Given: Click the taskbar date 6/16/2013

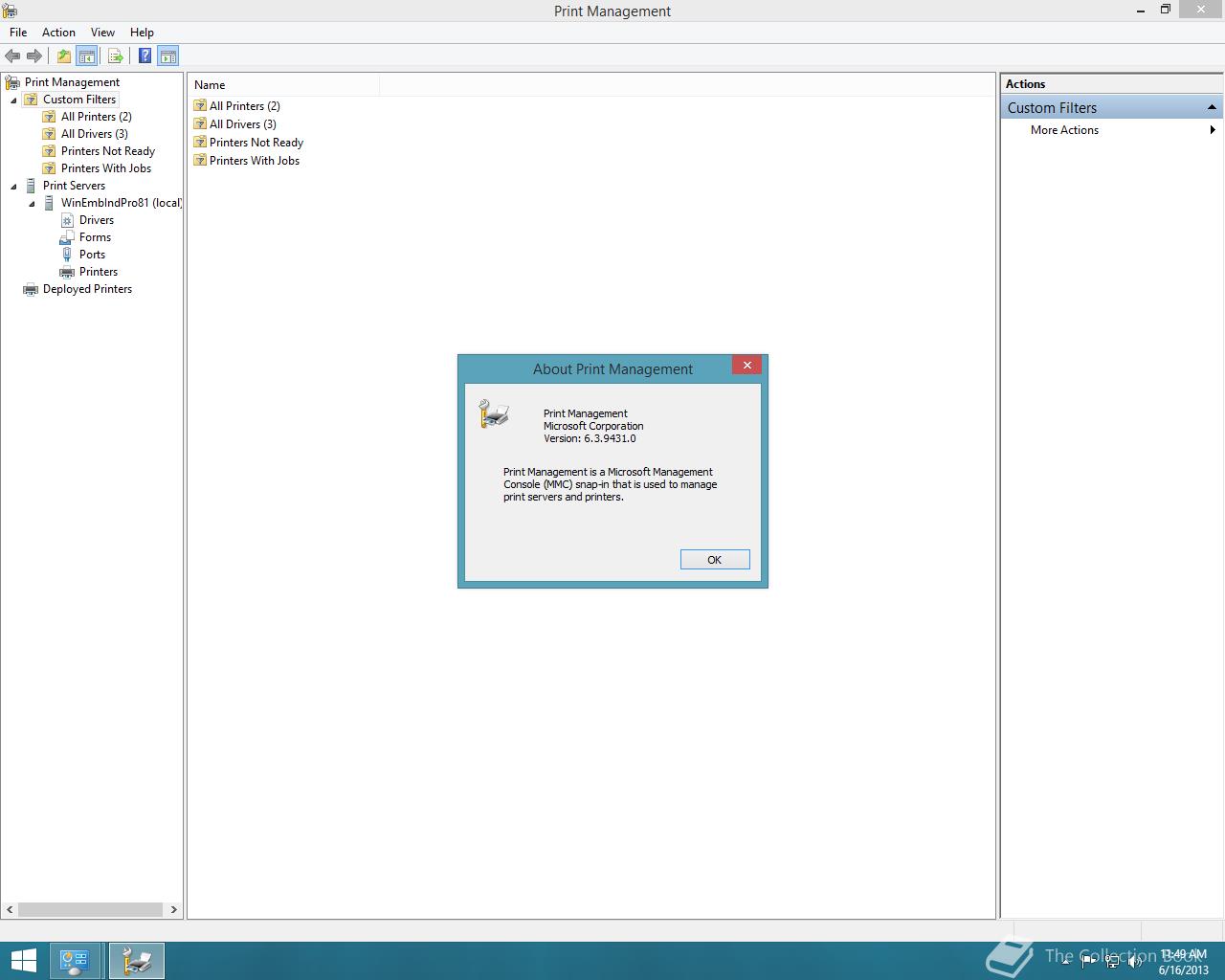Looking at the screenshot, I should (1184, 969).
